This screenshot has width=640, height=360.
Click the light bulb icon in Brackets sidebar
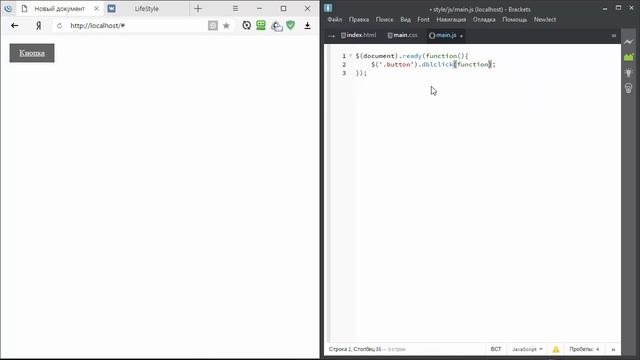[x=629, y=73]
